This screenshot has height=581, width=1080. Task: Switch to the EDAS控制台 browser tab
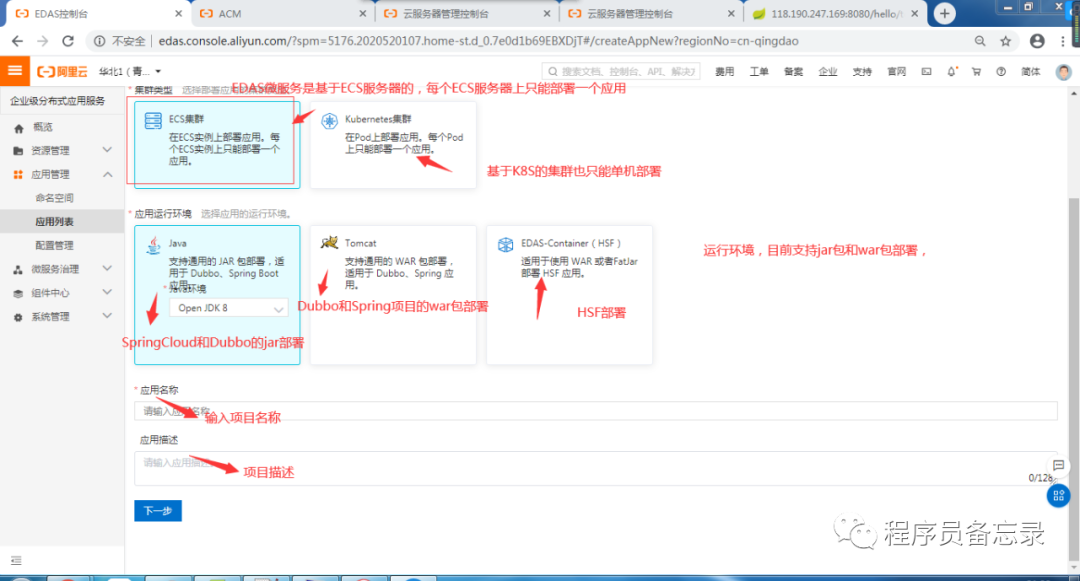(98, 14)
